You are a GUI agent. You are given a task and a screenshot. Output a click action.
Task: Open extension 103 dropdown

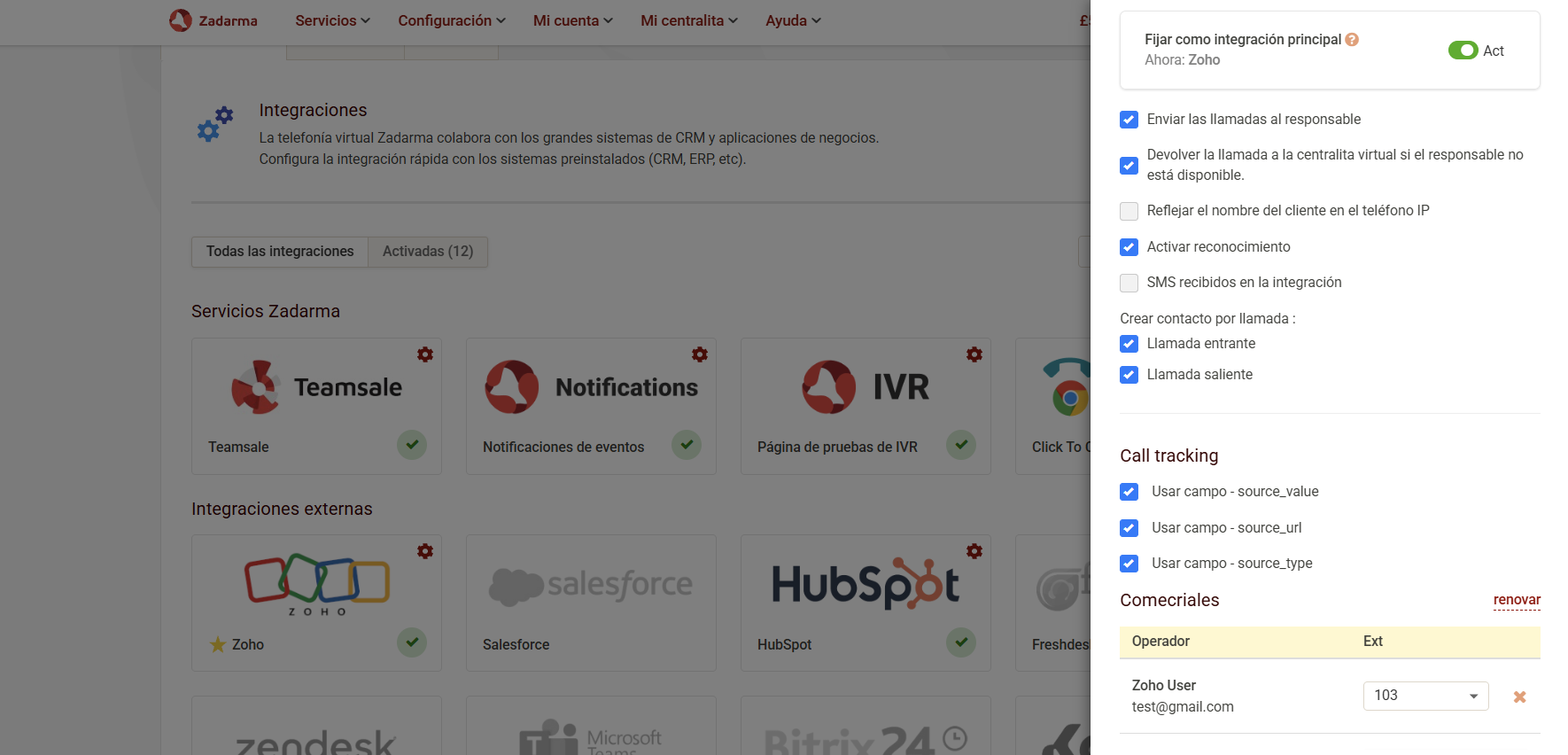pos(1425,696)
